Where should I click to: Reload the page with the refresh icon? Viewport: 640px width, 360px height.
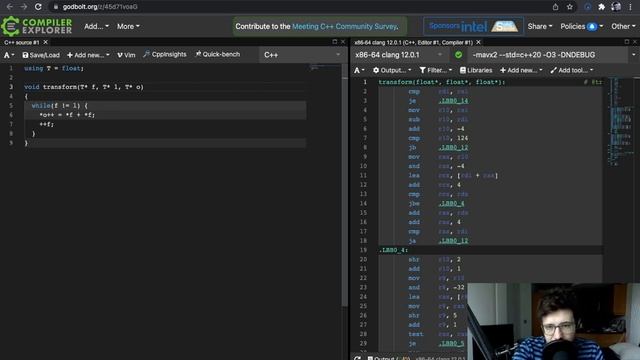(x=38, y=7)
